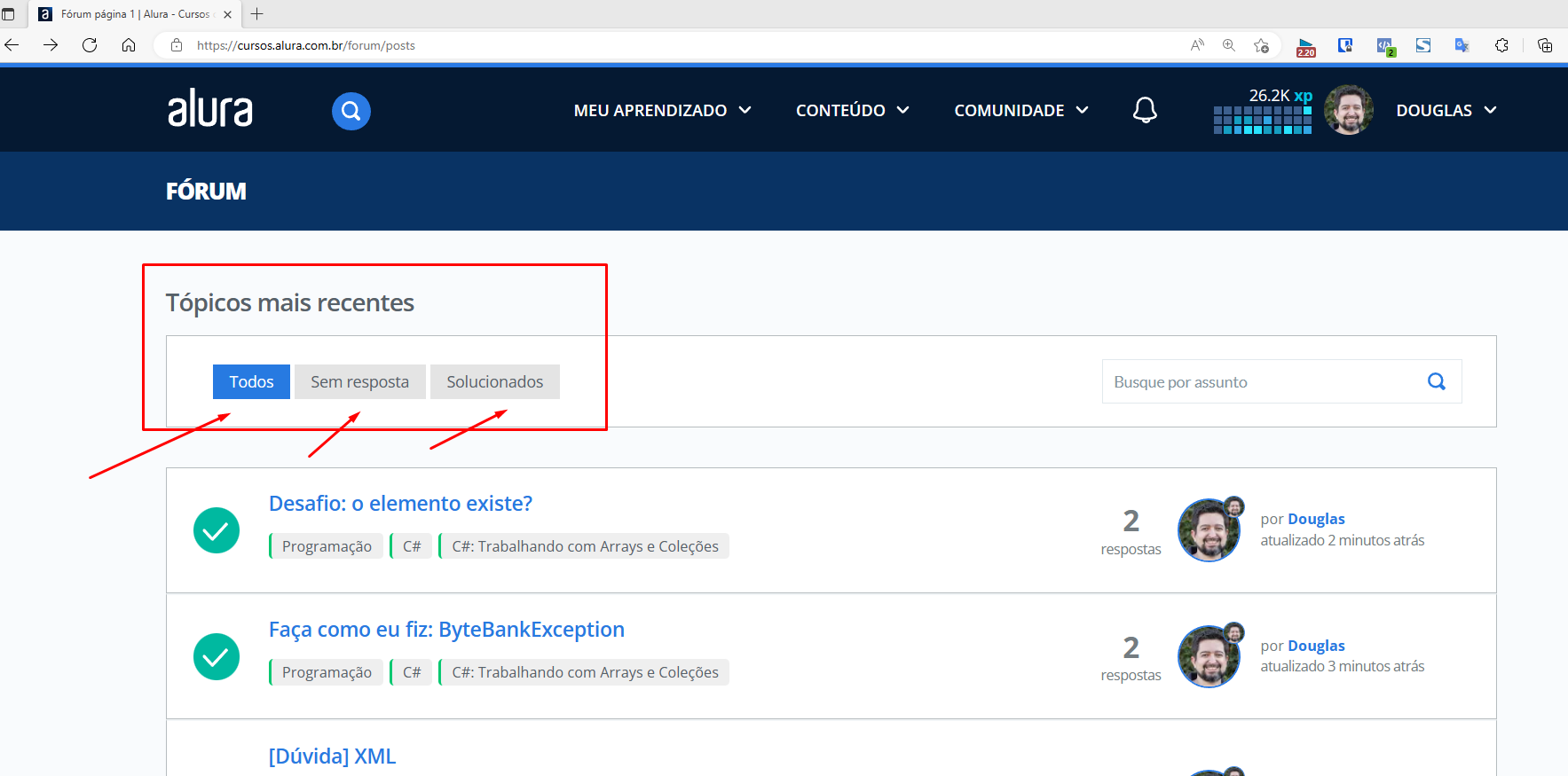1568x776 pixels.
Task: Open a new browser tab
Action: coord(257,14)
